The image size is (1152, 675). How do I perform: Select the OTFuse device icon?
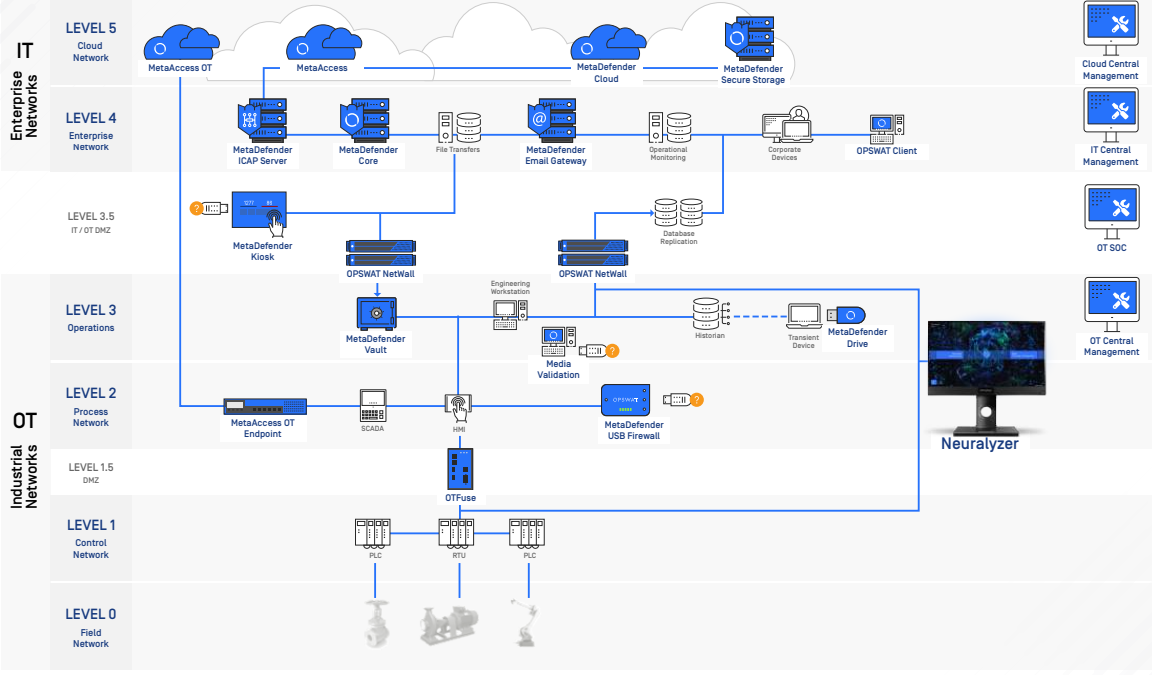click(x=460, y=469)
